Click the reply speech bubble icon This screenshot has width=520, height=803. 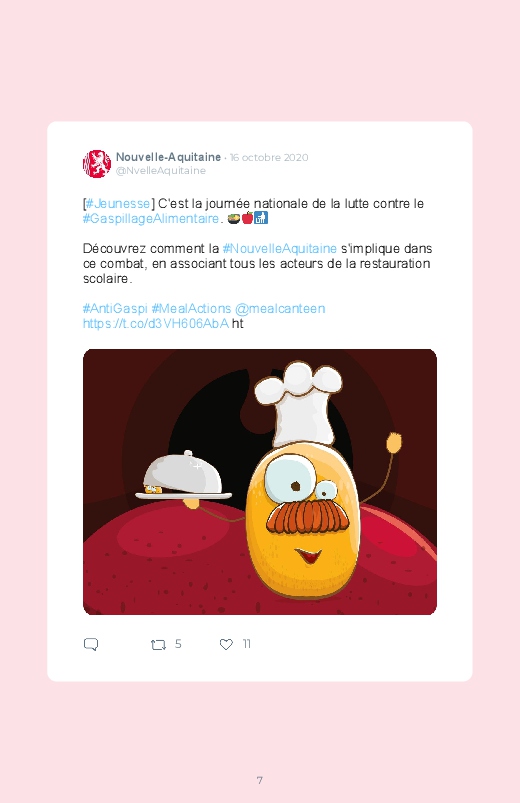click(91, 644)
